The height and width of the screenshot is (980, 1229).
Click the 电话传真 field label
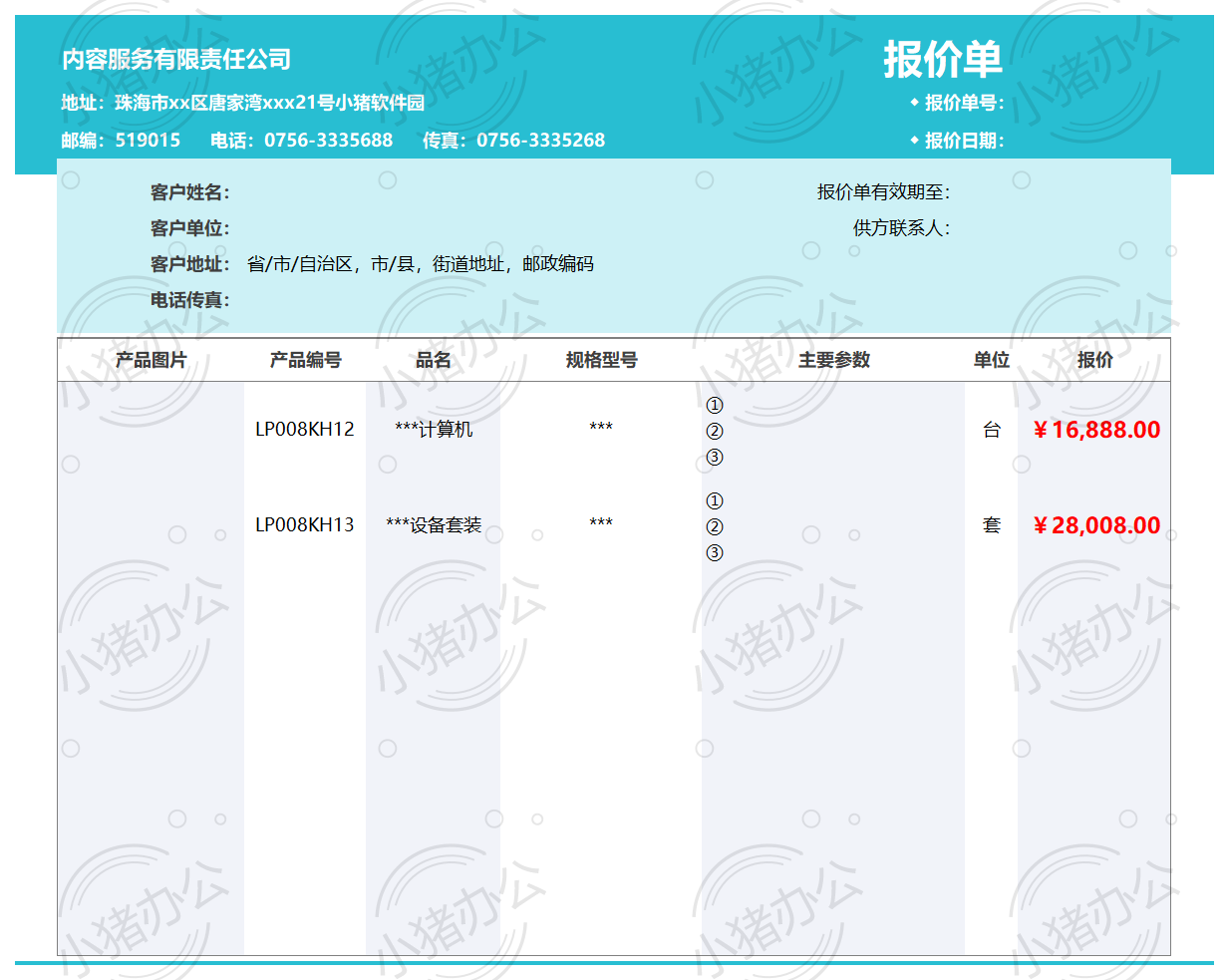189,300
